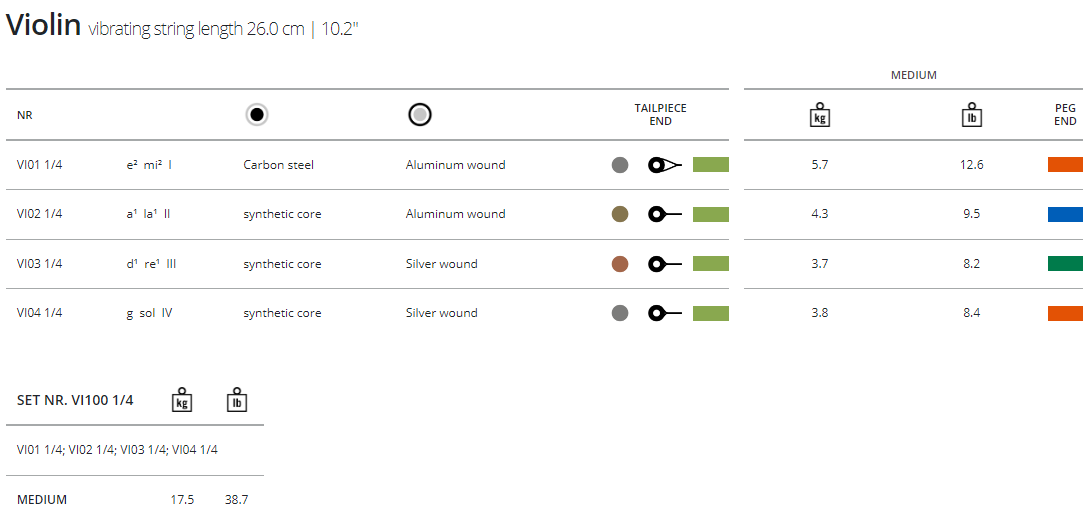Select the VI04 1/4 string number
Screen dimensions: 1086x513
(x=40, y=313)
